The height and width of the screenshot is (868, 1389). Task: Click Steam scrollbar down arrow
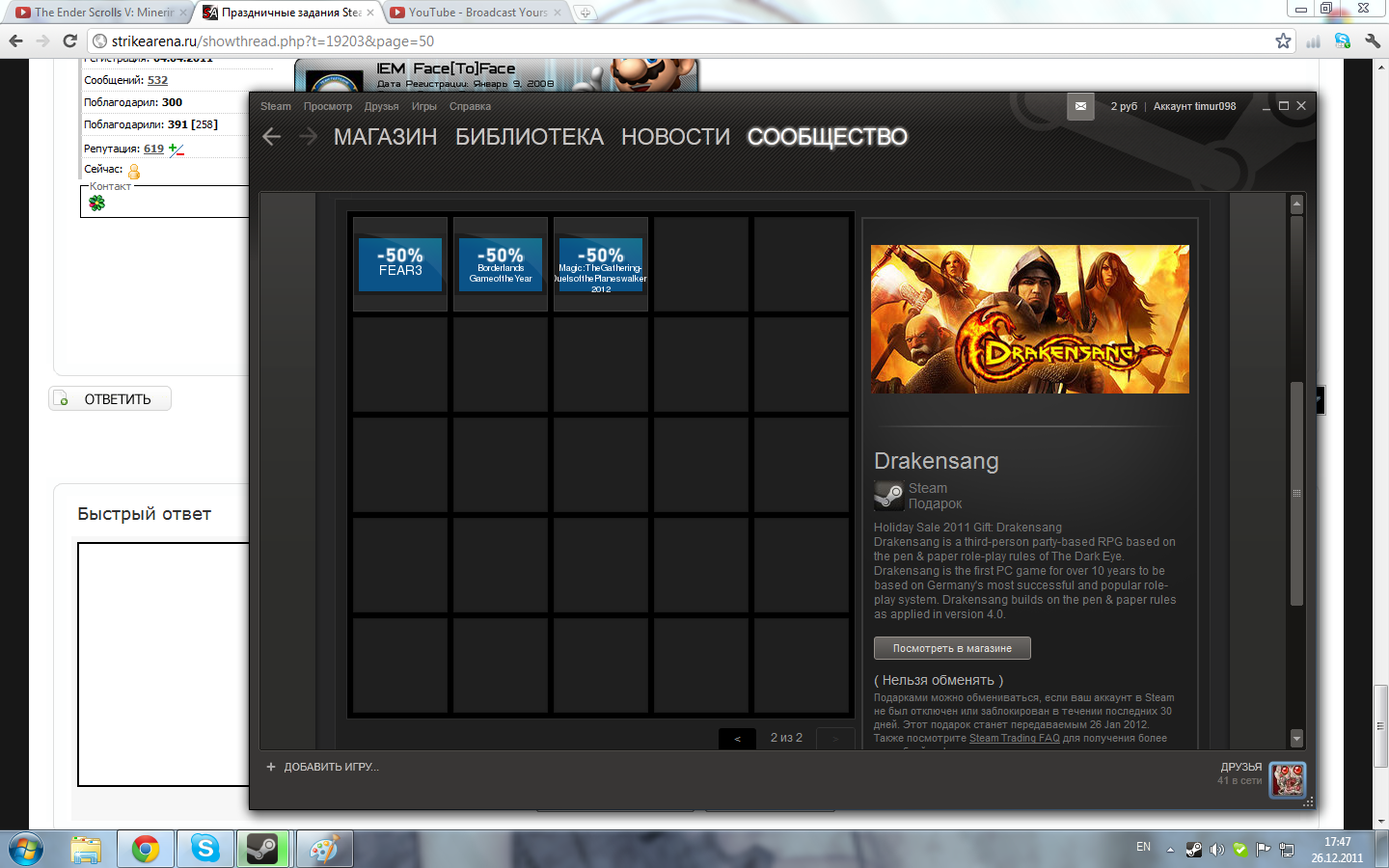[x=1296, y=738]
